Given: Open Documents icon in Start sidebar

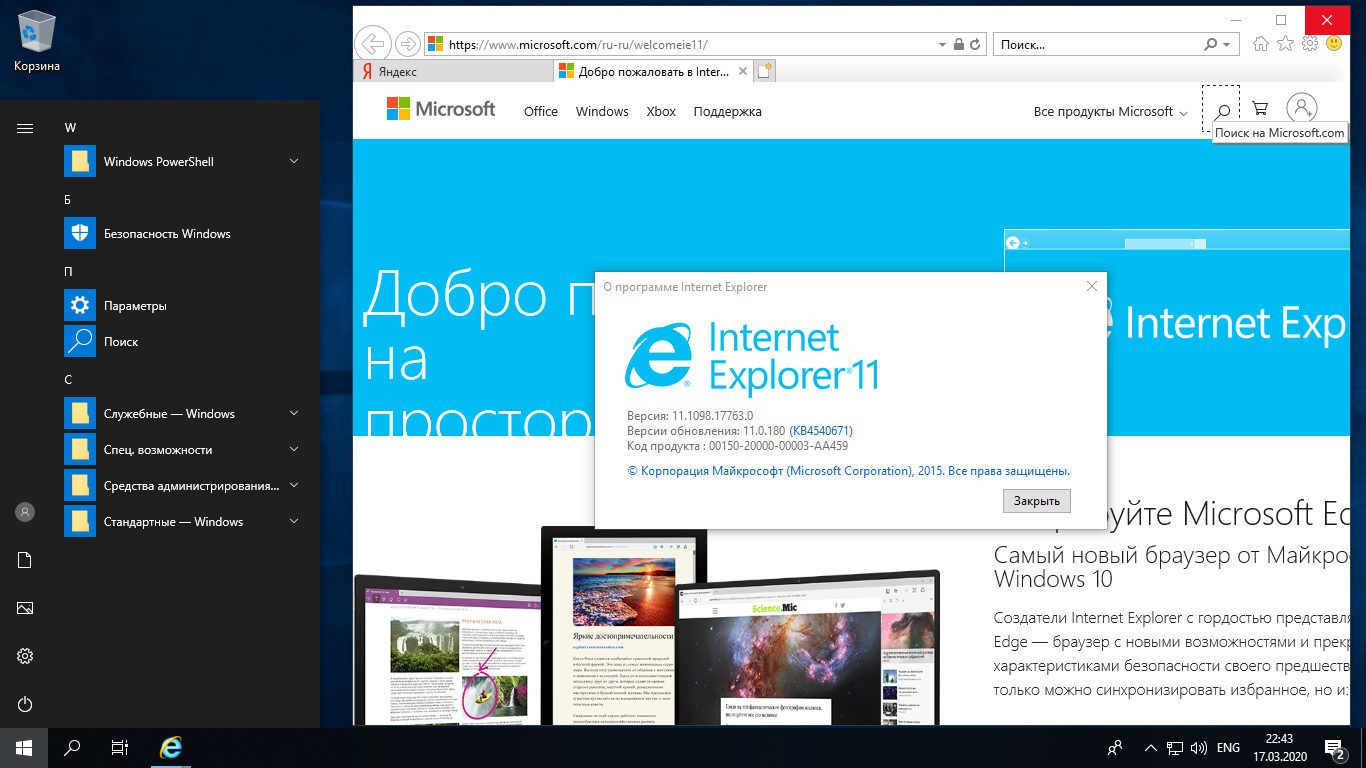Looking at the screenshot, I should click(x=25, y=560).
